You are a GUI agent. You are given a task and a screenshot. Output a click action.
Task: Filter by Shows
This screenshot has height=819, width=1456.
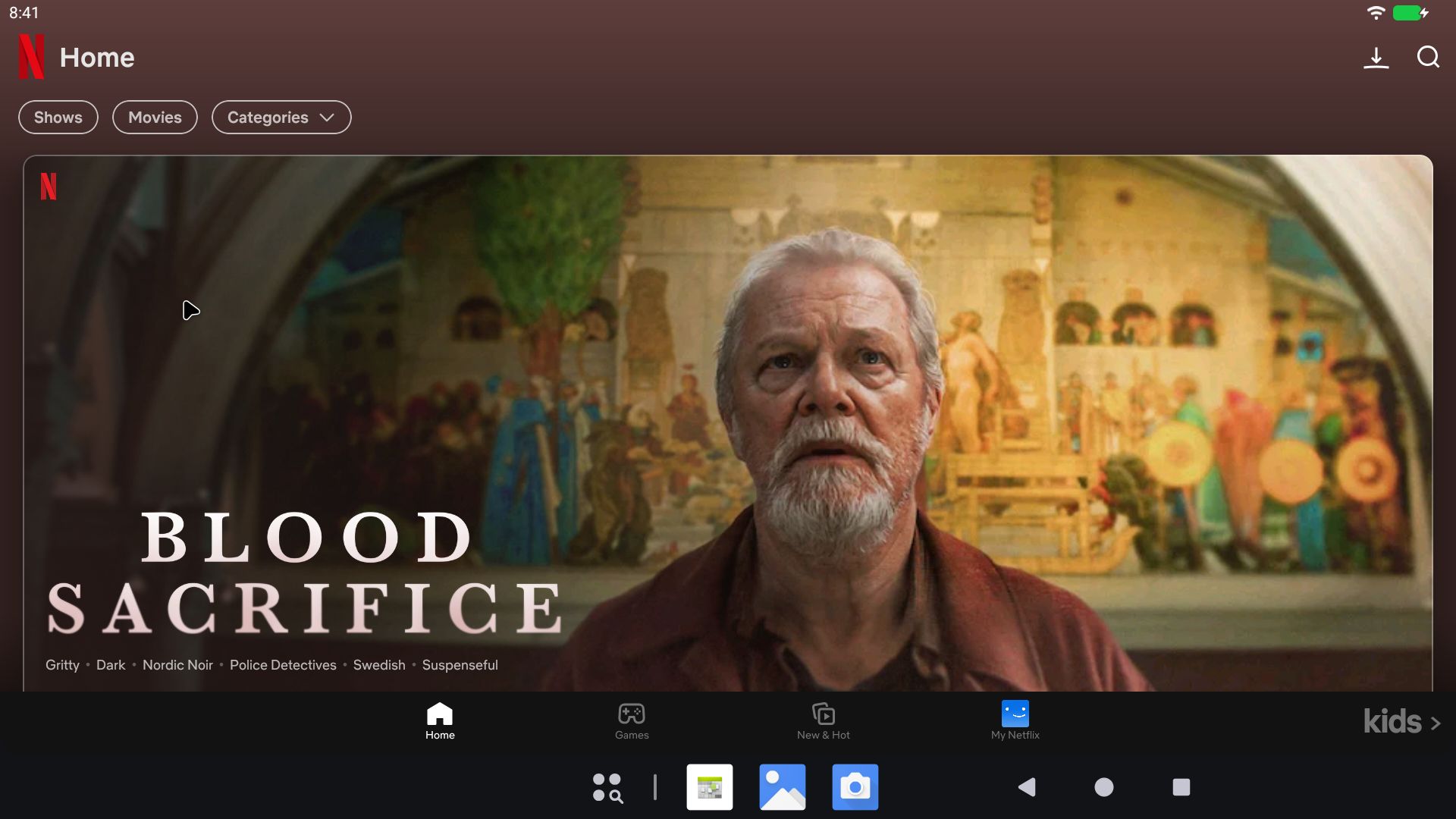click(58, 118)
